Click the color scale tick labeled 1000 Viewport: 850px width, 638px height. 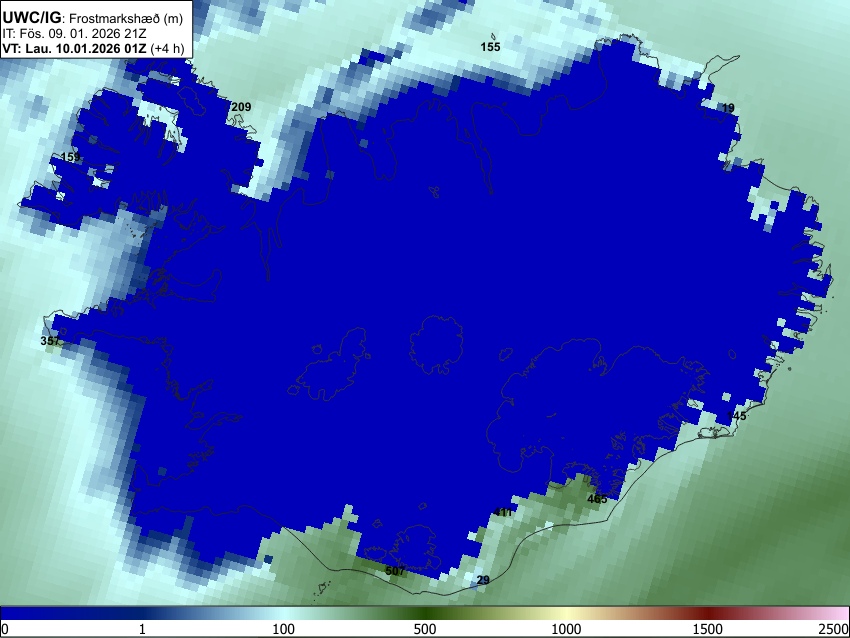click(x=566, y=629)
